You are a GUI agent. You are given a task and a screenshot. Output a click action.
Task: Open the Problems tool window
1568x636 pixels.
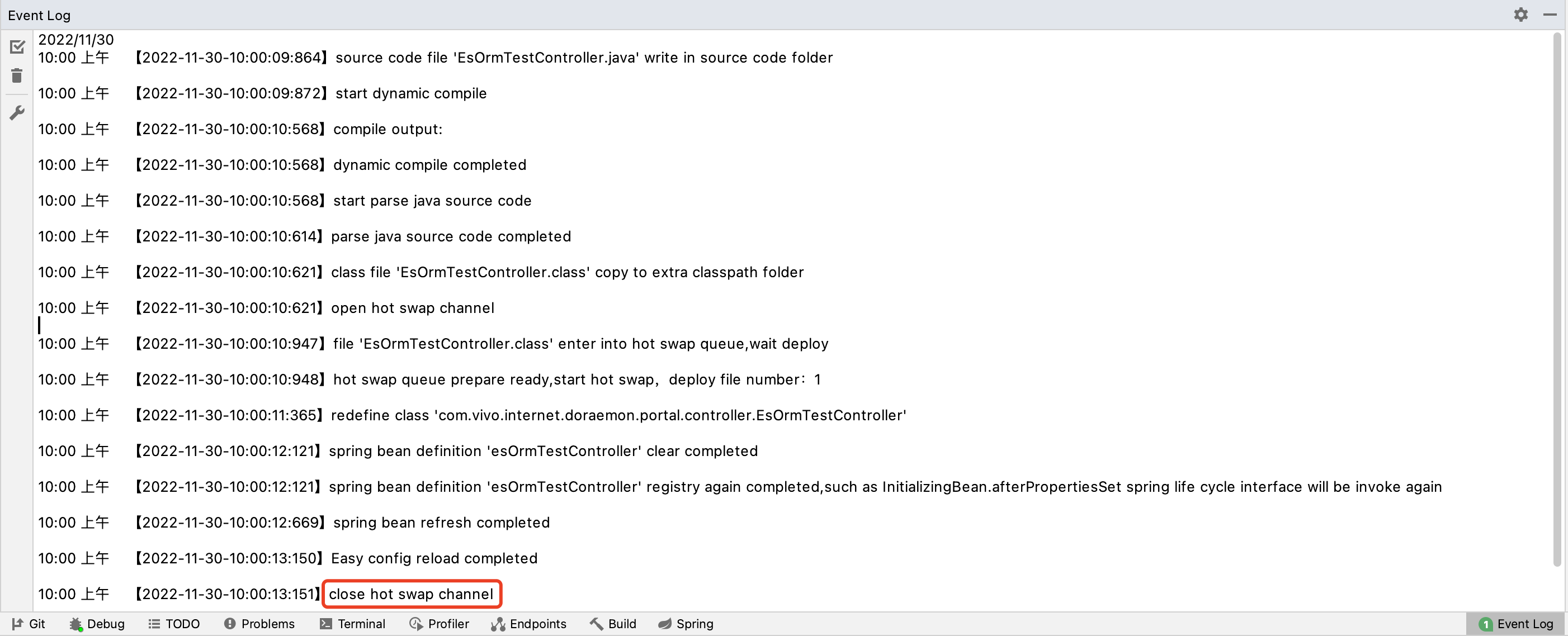click(259, 624)
